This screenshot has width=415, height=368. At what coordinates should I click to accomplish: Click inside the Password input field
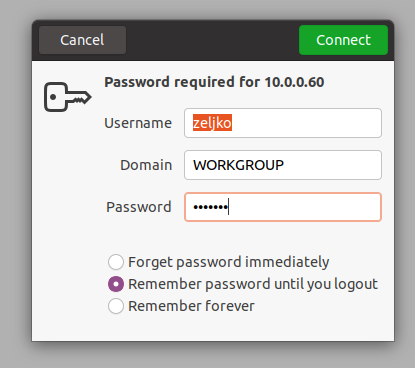[x=283, y=207]
